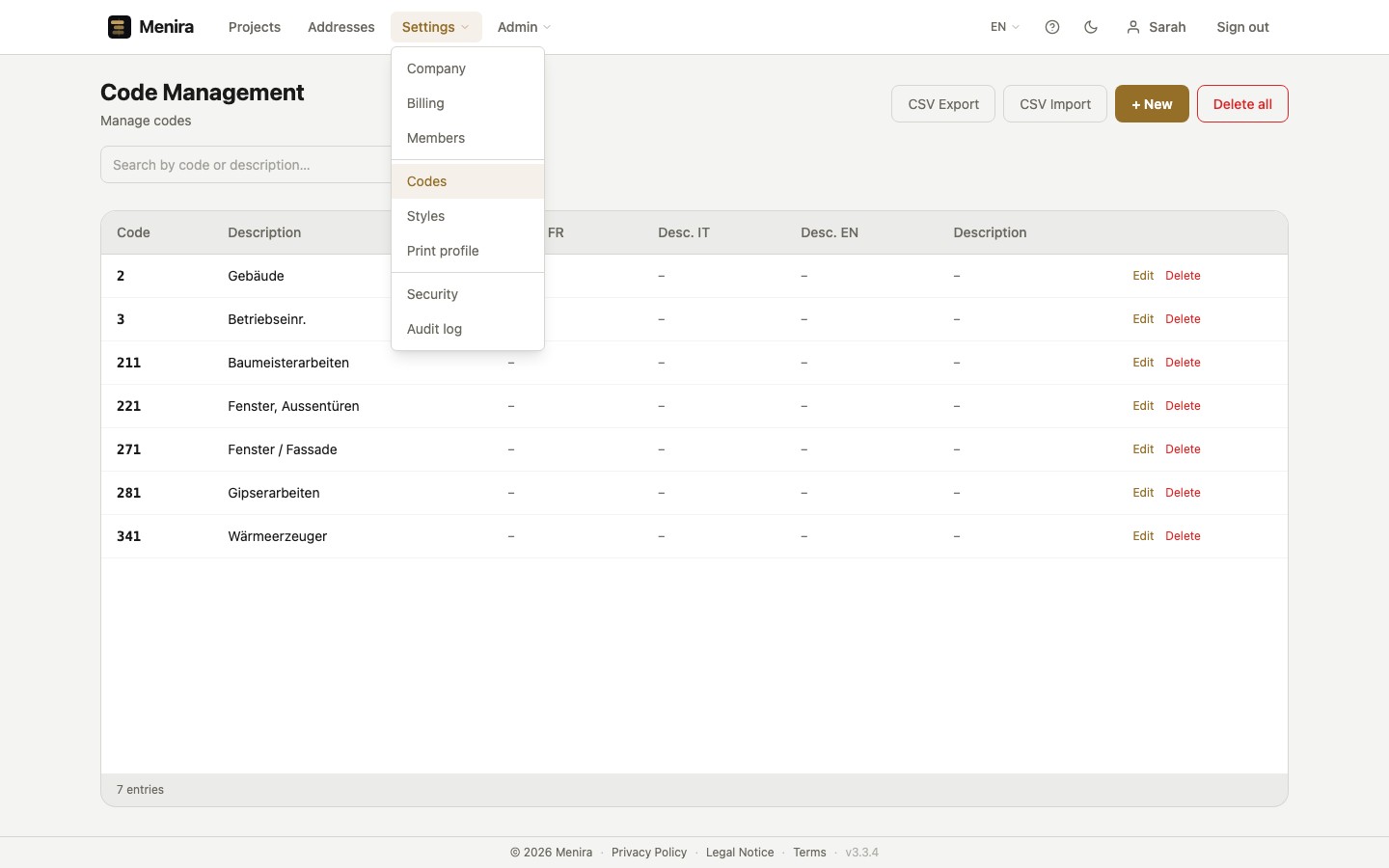The image size is (1389, 868).
Task: Open the EN language dropdown
Action: pos(1005,27)
